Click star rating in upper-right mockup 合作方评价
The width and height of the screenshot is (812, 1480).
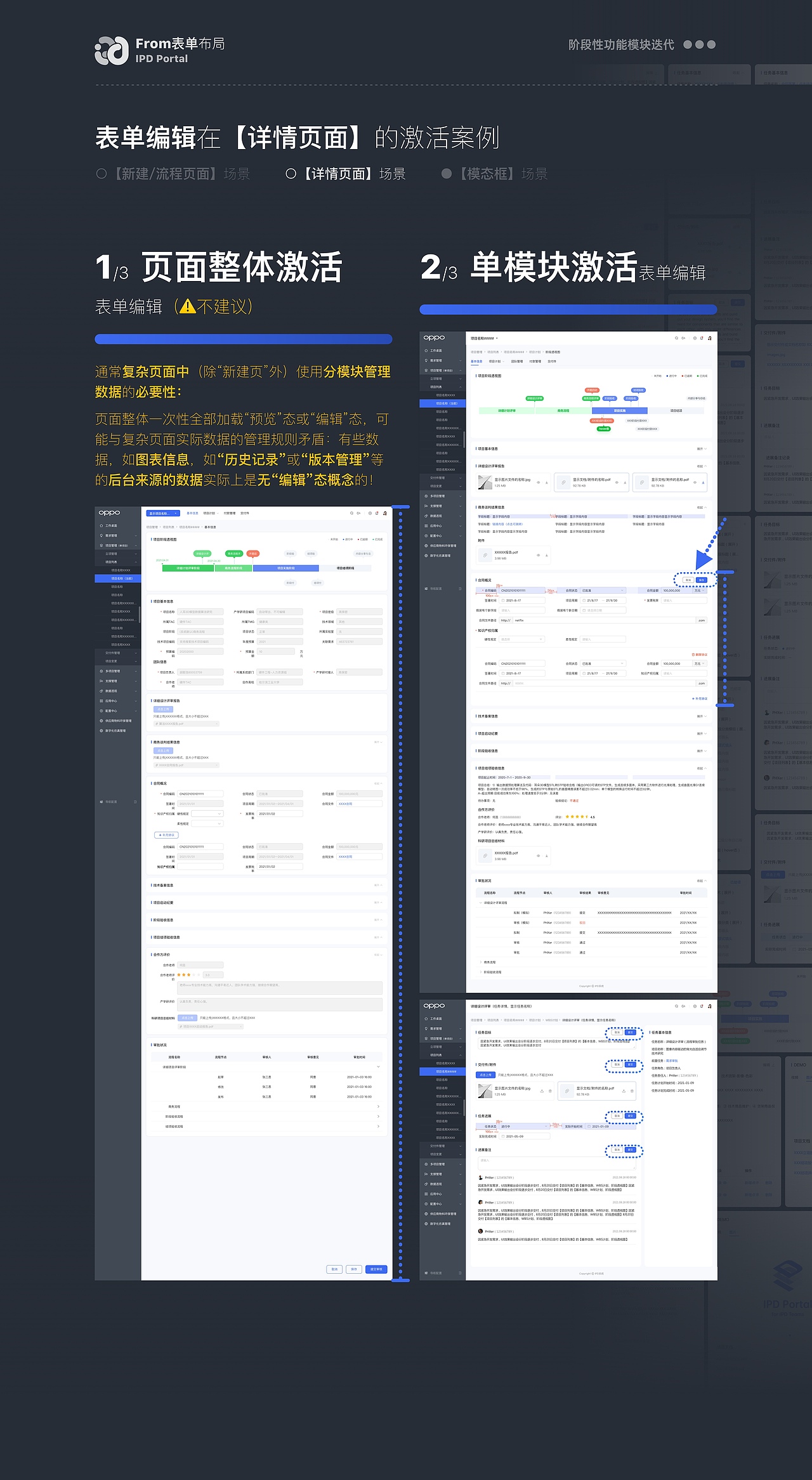click(576, 816)
